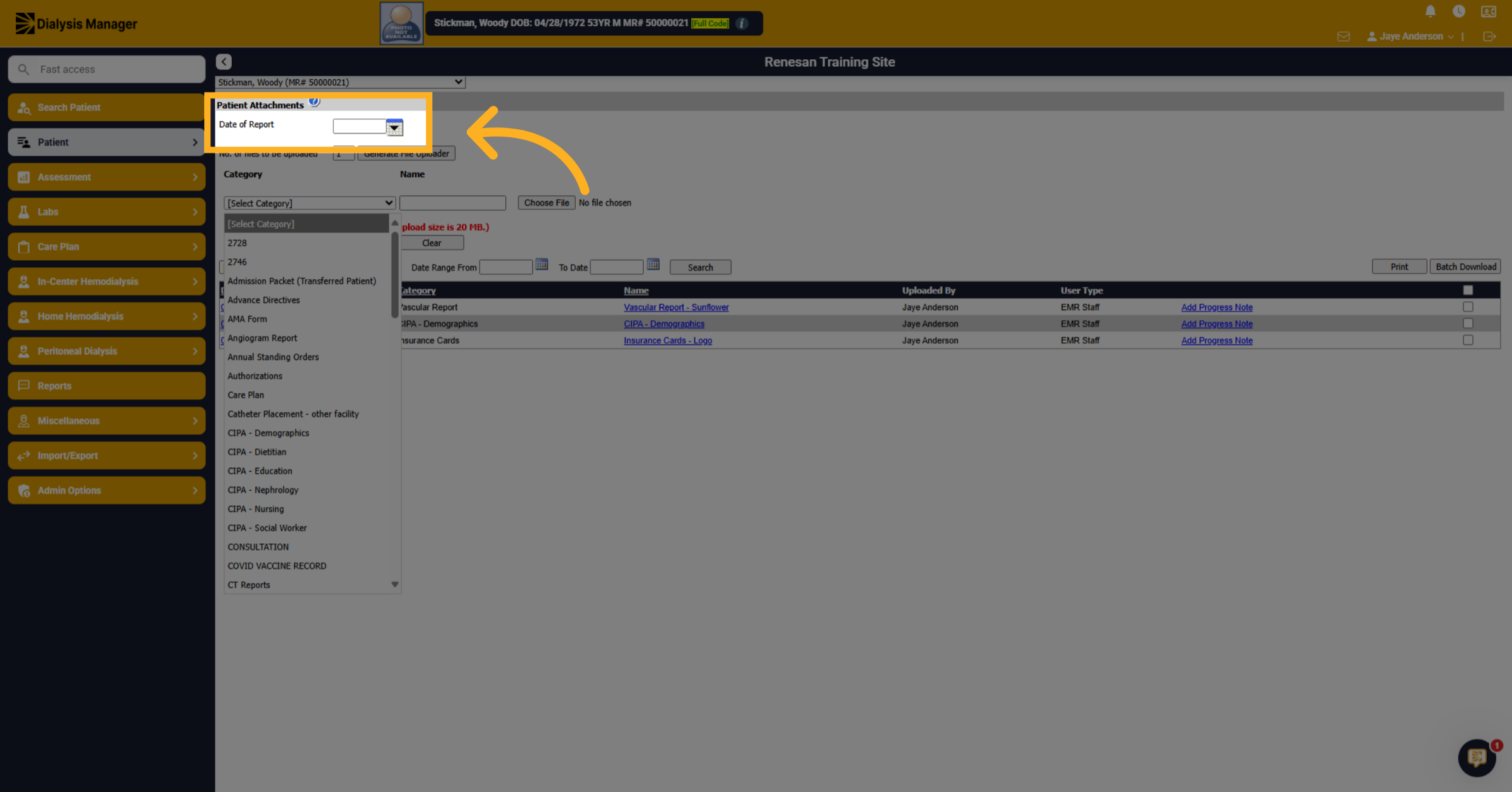Click the patient photo thumbnail
Image resolution: width=1512 pixels, height=792 pixels.
[401, 23]
